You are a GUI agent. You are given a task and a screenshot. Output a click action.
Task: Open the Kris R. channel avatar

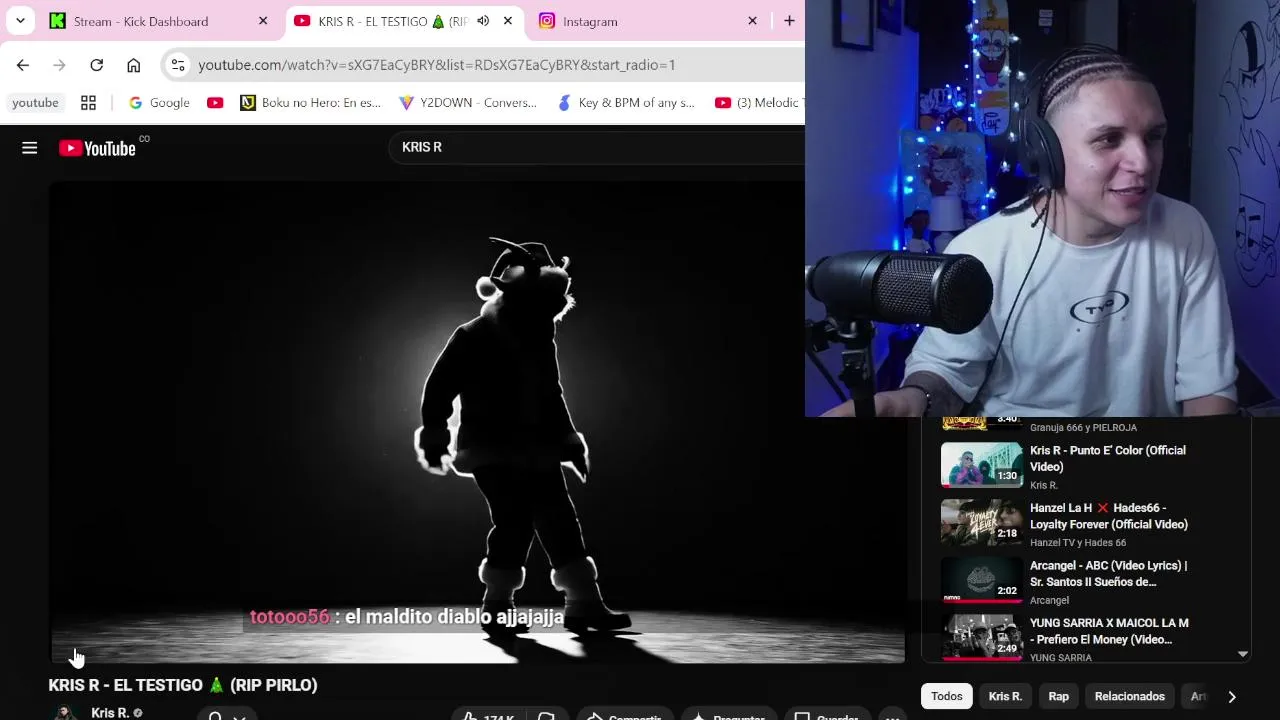point(66,713)
